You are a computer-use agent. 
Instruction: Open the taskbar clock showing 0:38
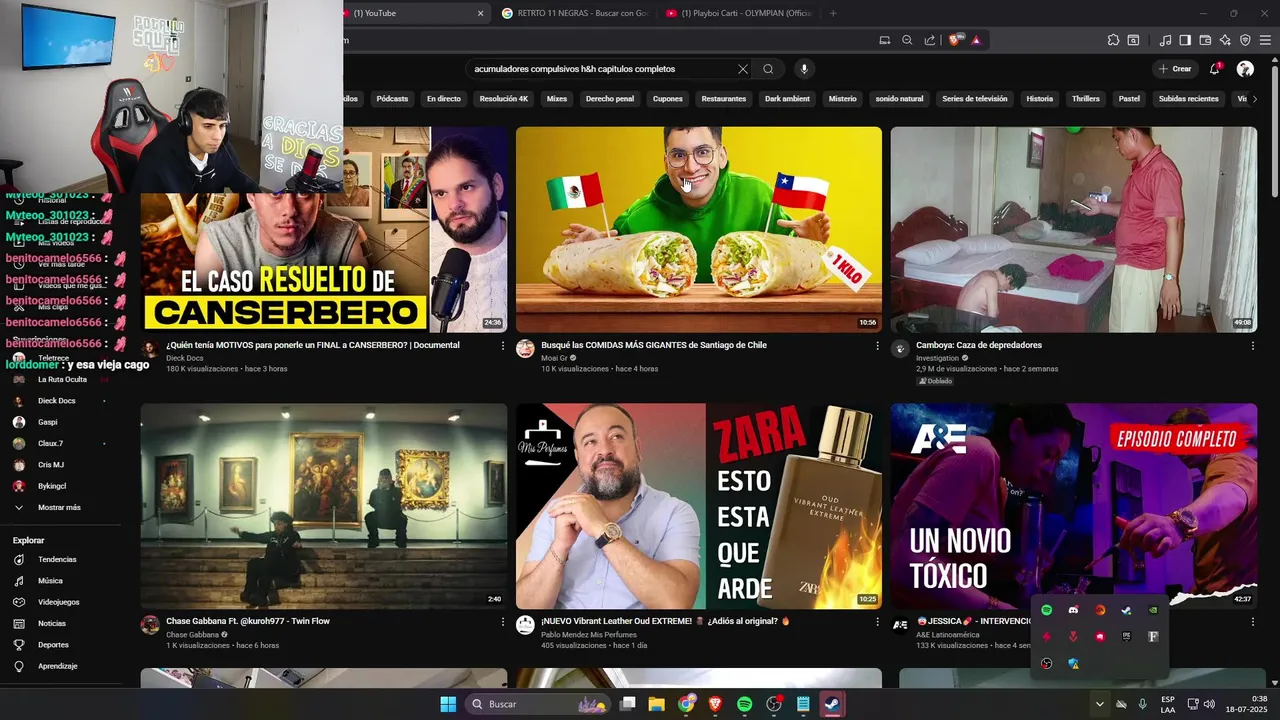1245,704
